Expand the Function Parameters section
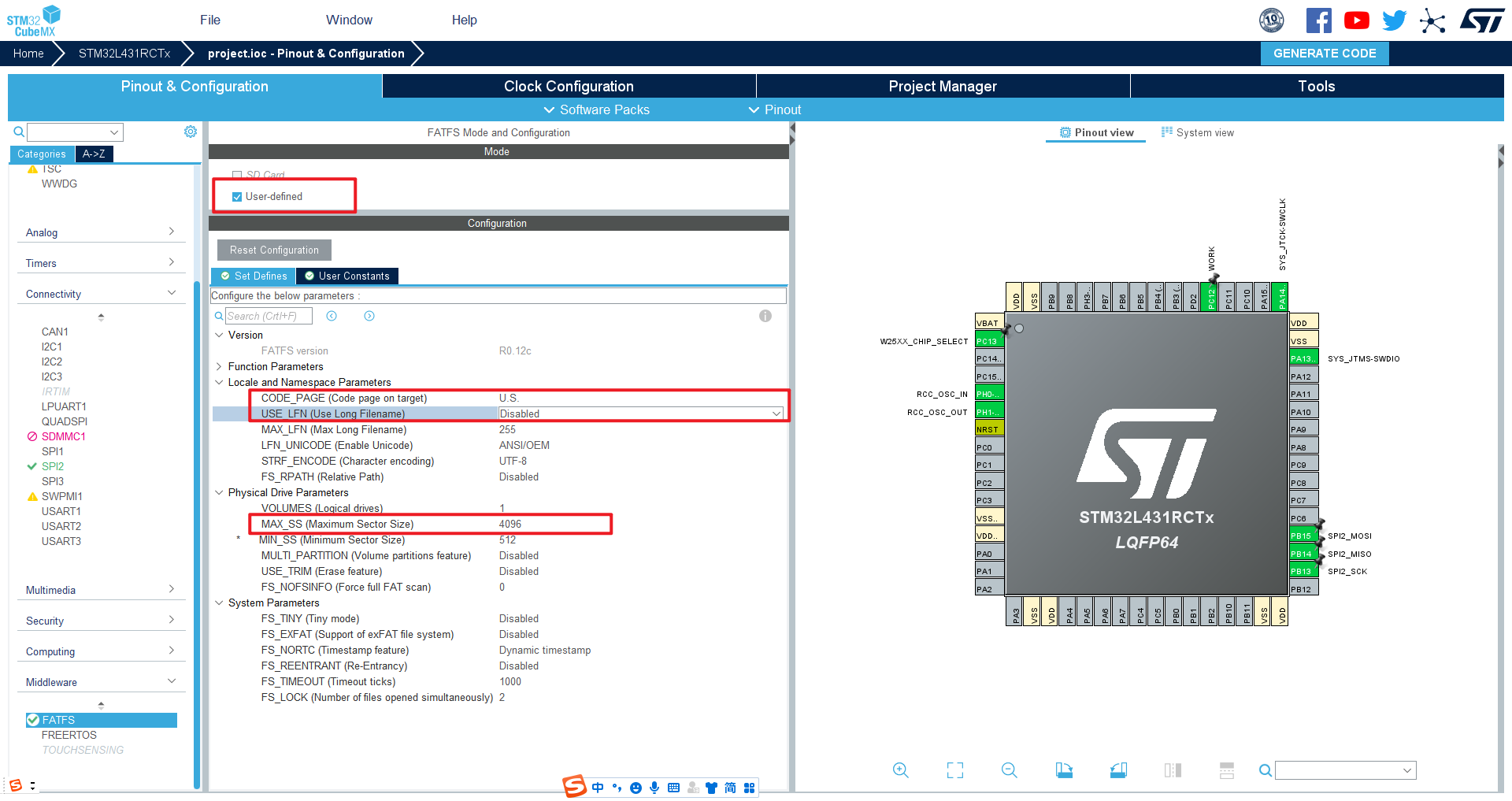The image size is (1512, 801). [x=219, y=366]
